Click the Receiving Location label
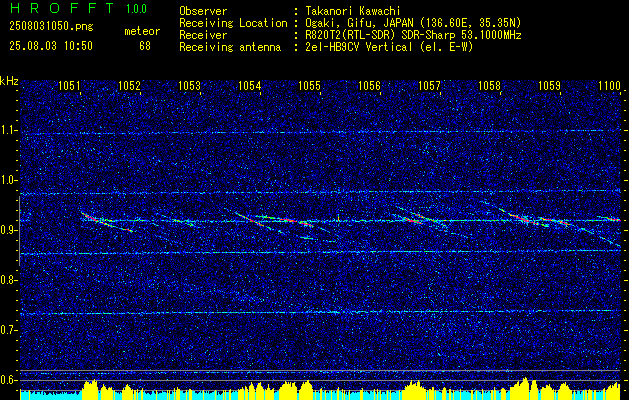 [233, 23]
